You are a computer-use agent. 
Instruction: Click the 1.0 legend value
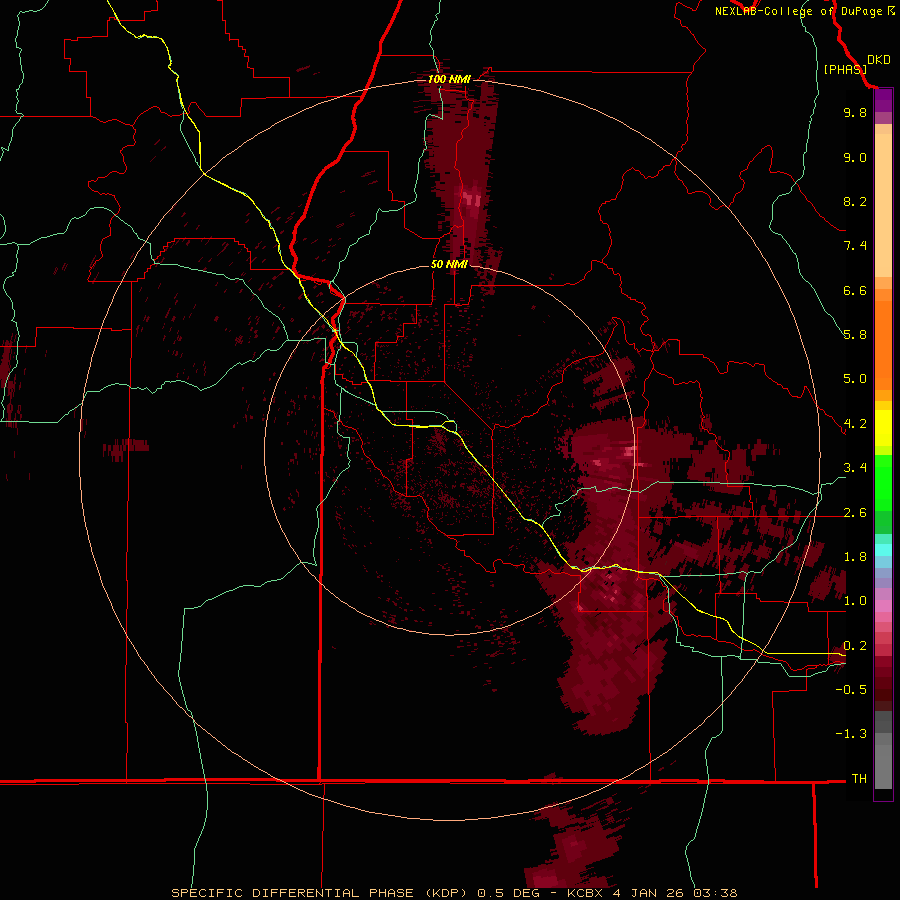(x=855, y=601)
